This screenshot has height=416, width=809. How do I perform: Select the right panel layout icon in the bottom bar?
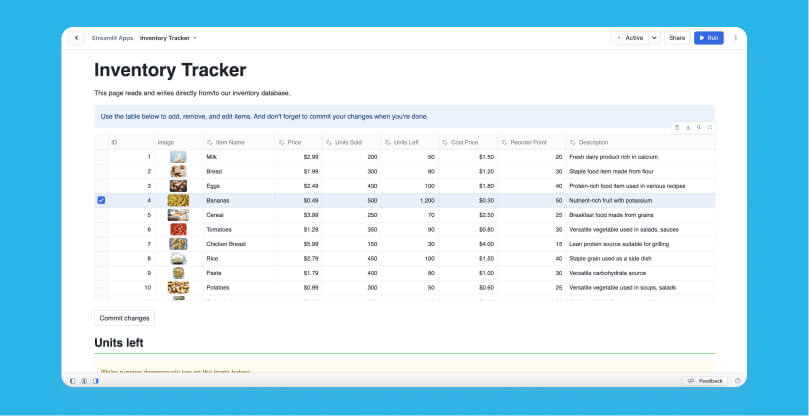(x=96, y=381)
